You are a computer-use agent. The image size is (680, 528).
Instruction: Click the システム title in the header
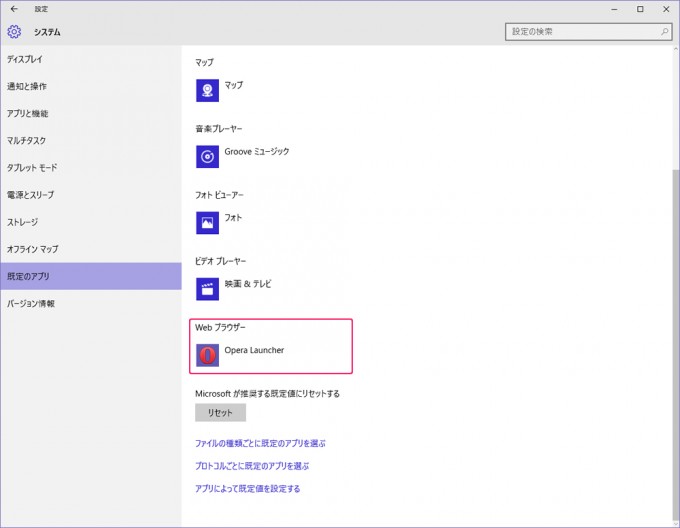click(x=47, y=32)
